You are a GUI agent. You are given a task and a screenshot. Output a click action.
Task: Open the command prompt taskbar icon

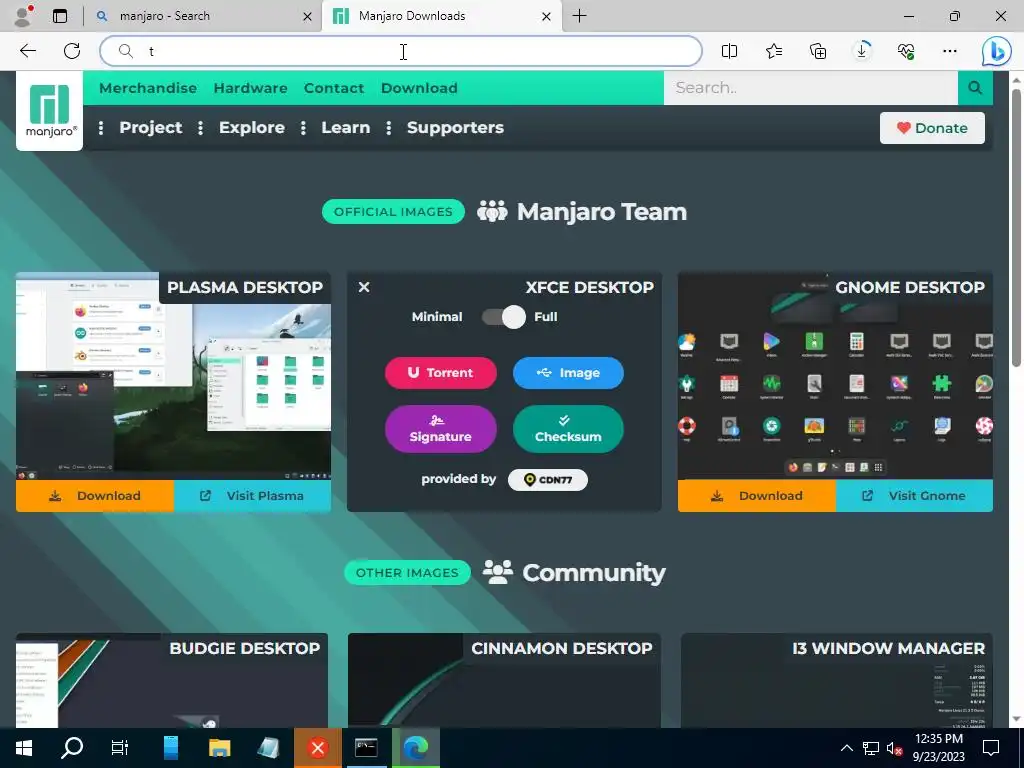pos(366,748)
